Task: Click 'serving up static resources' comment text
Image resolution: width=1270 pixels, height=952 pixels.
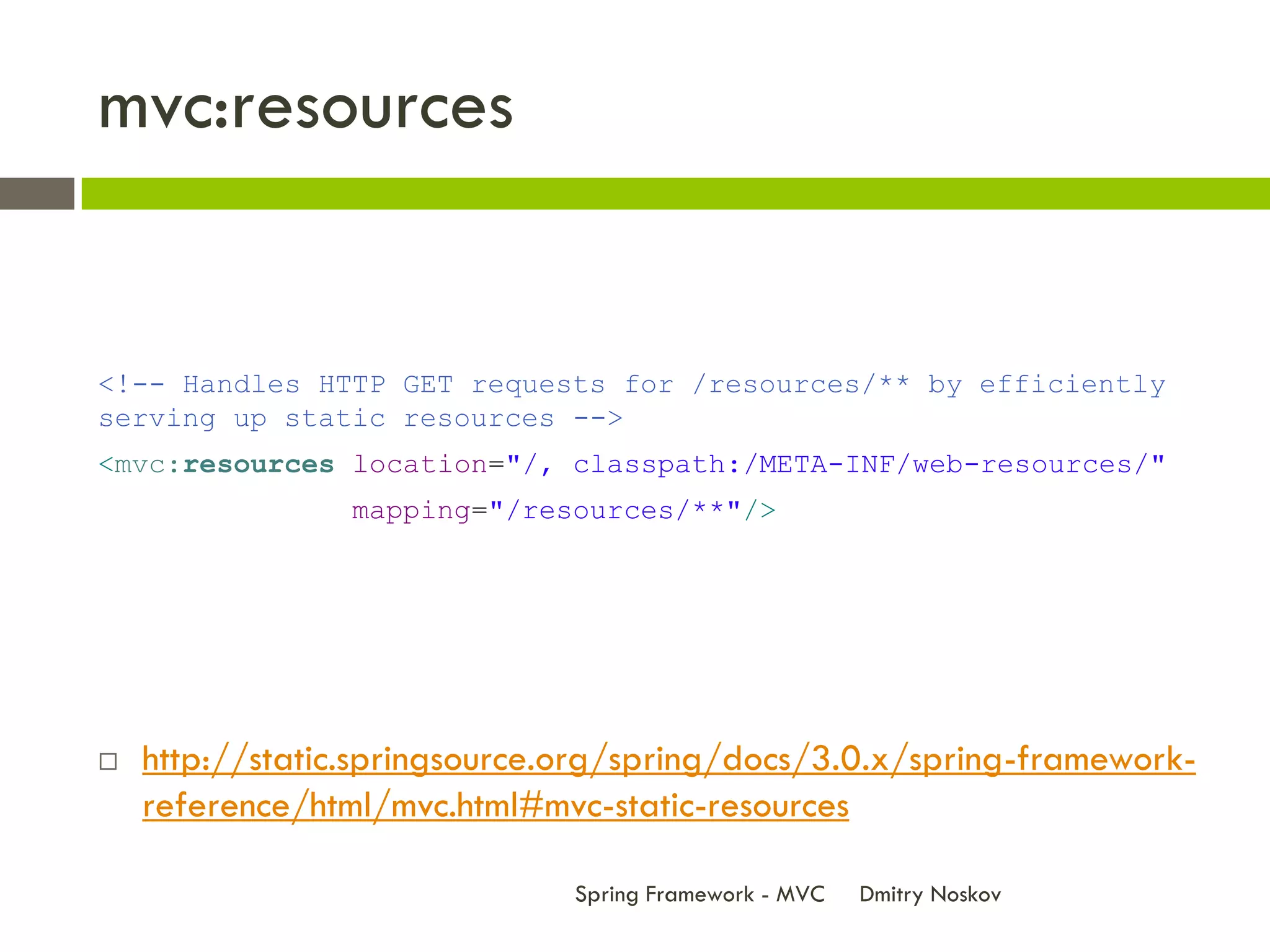Action: (x=326, y=419)
